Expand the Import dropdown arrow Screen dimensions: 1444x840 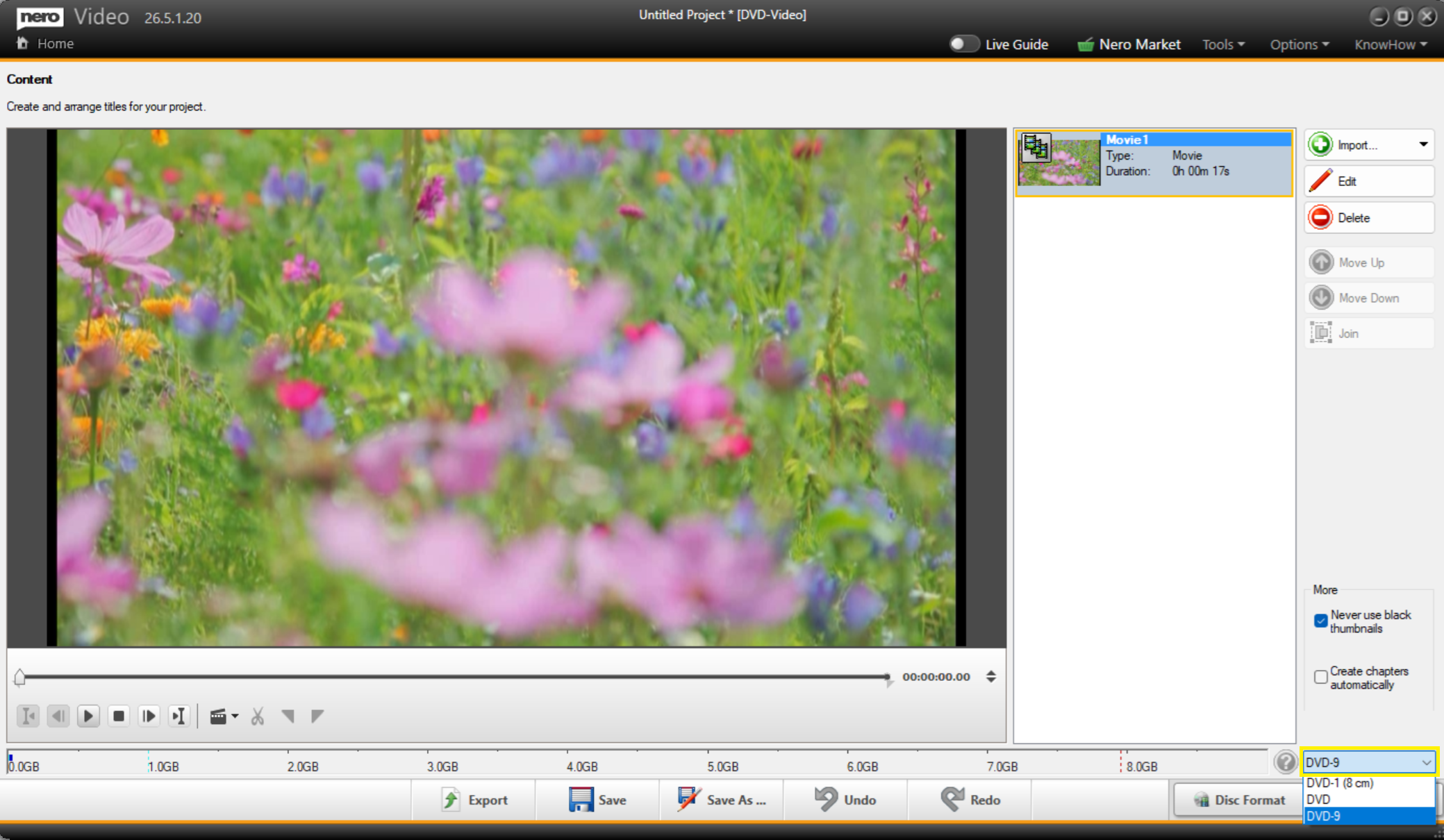click(x=1422, y=144)
